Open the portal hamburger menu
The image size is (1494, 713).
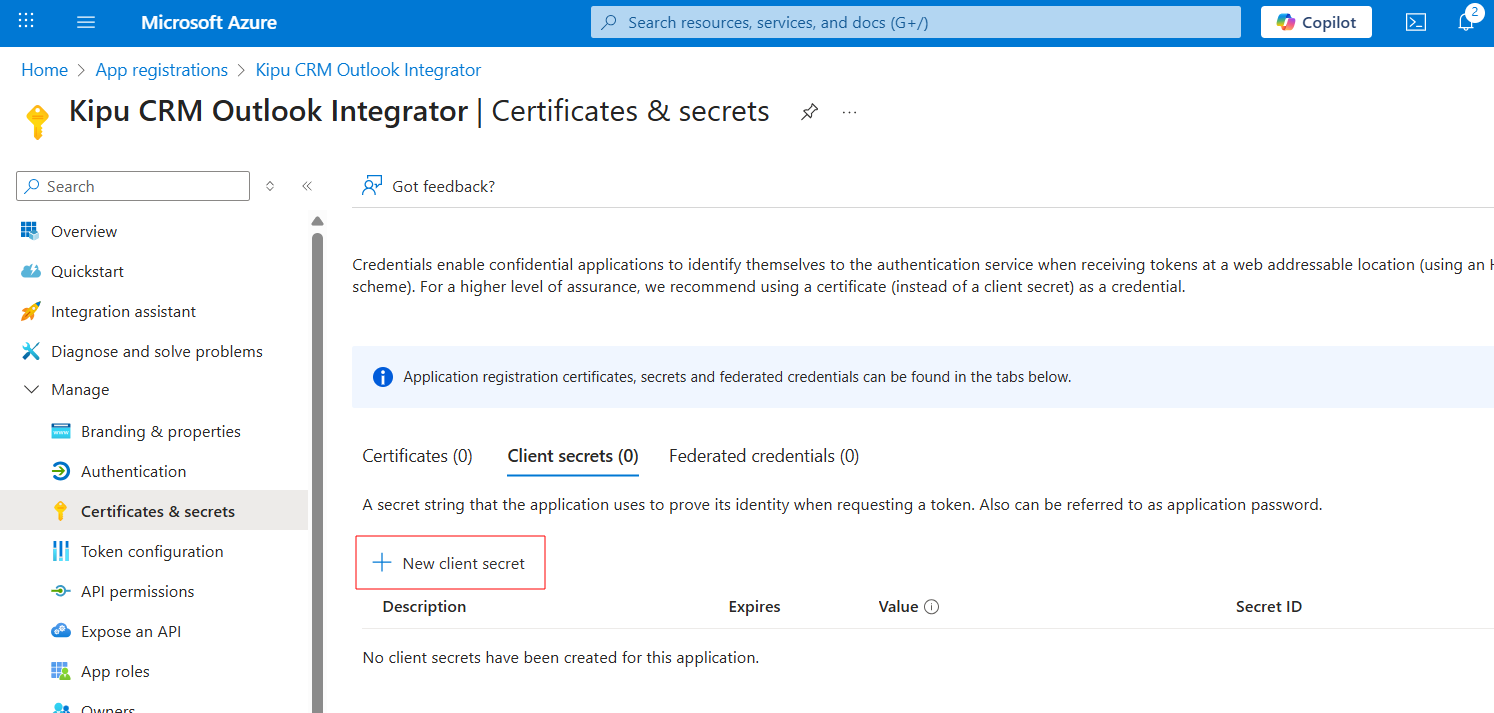86,22
